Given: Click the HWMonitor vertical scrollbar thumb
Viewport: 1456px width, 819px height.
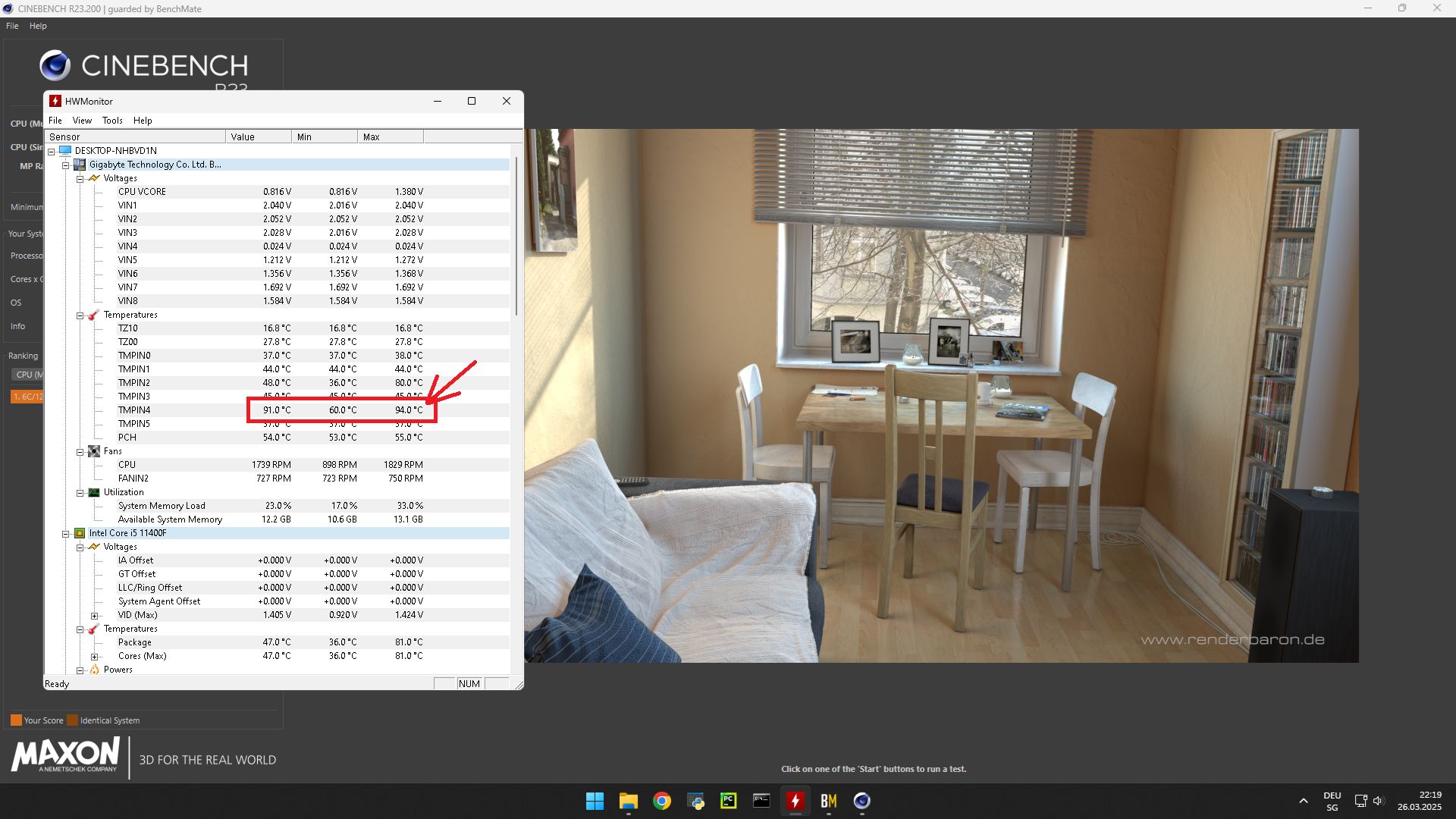Looking at the screenshot, I should 516,236.
